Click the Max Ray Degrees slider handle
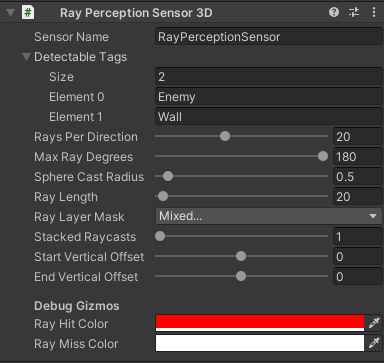The image size is (384, 363). pyautogui.click(x=323, y=156)
